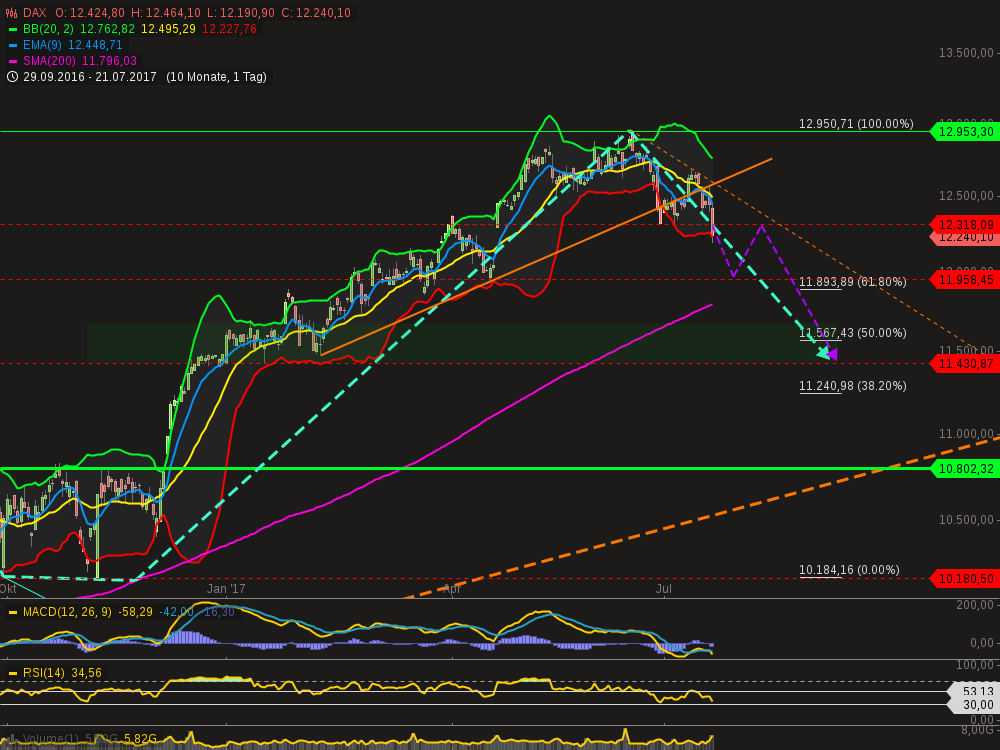The width and height of the screenshot is (1000, 750).
Task: Click the RSI value 34,56
Action: (x=86, y=673)
